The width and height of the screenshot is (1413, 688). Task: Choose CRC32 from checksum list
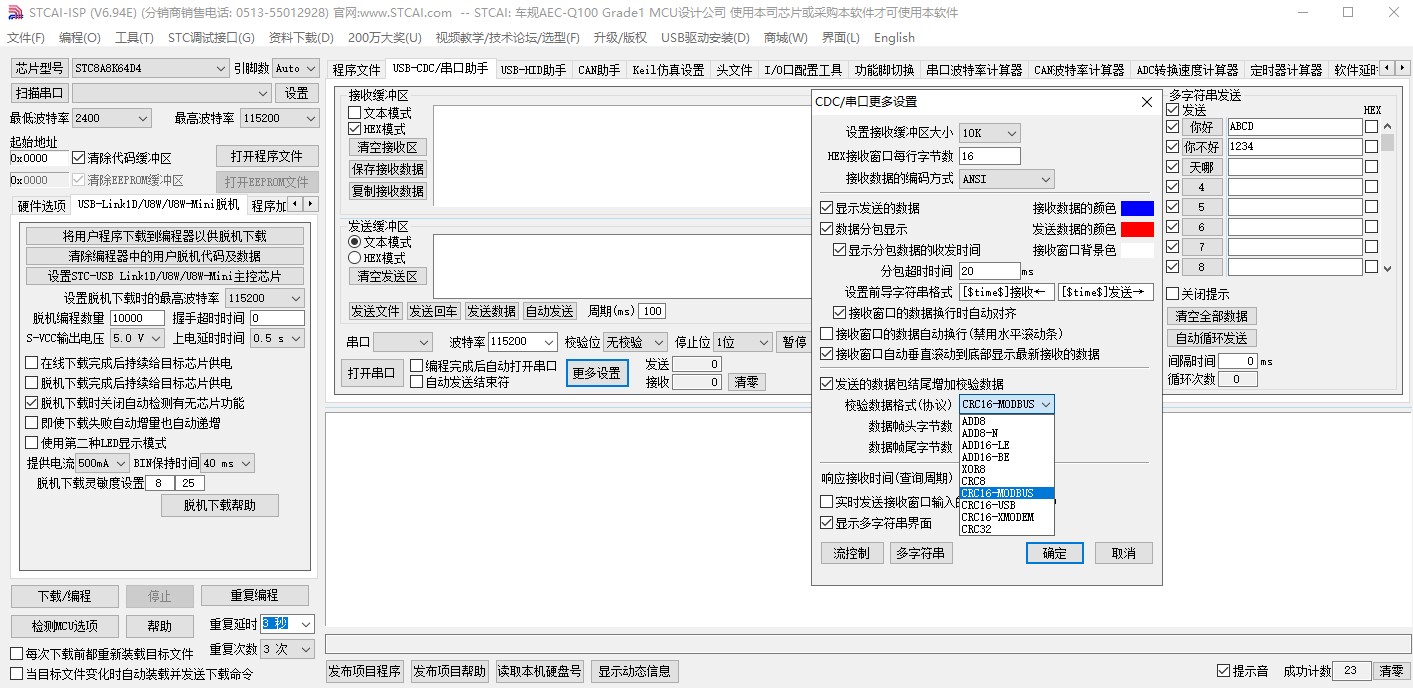coord(1006,529)
